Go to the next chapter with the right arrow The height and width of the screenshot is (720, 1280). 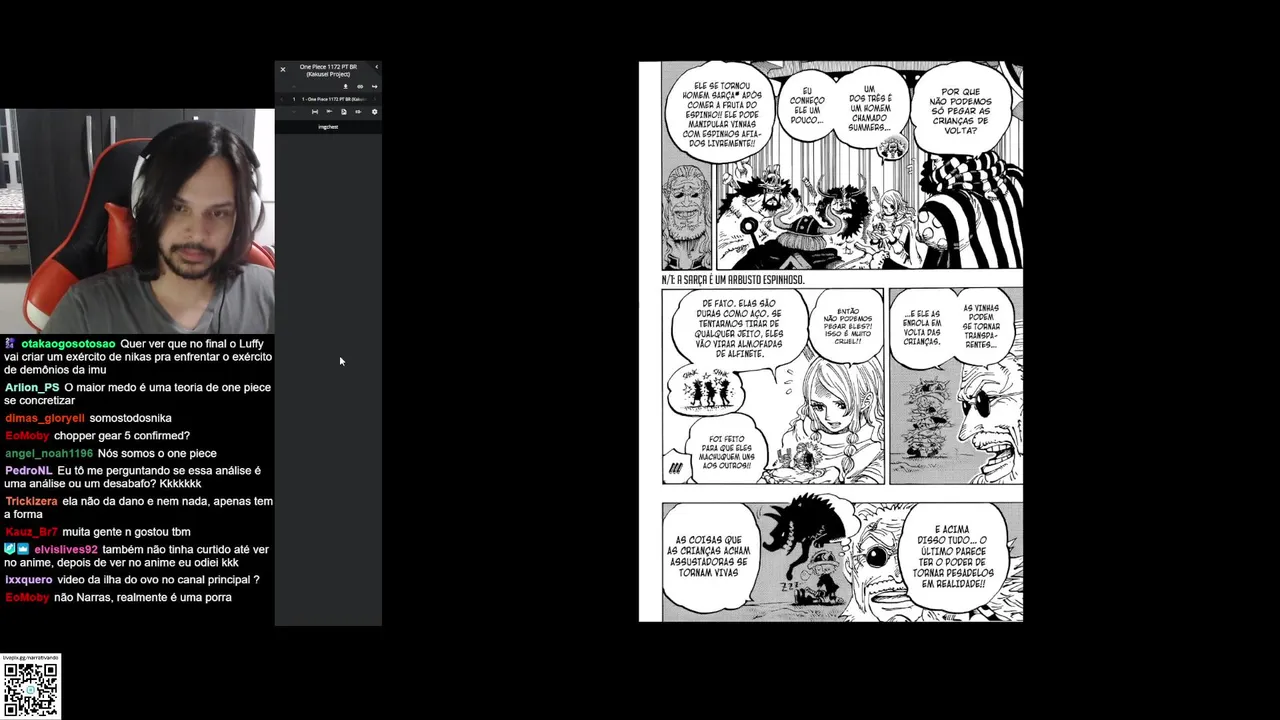point(375,99)
